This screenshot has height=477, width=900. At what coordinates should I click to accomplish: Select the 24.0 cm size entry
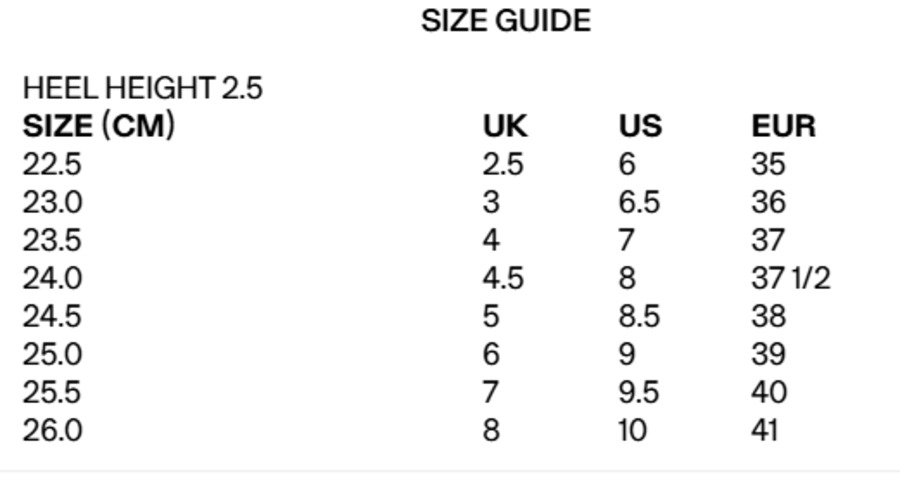coord(53,278)
